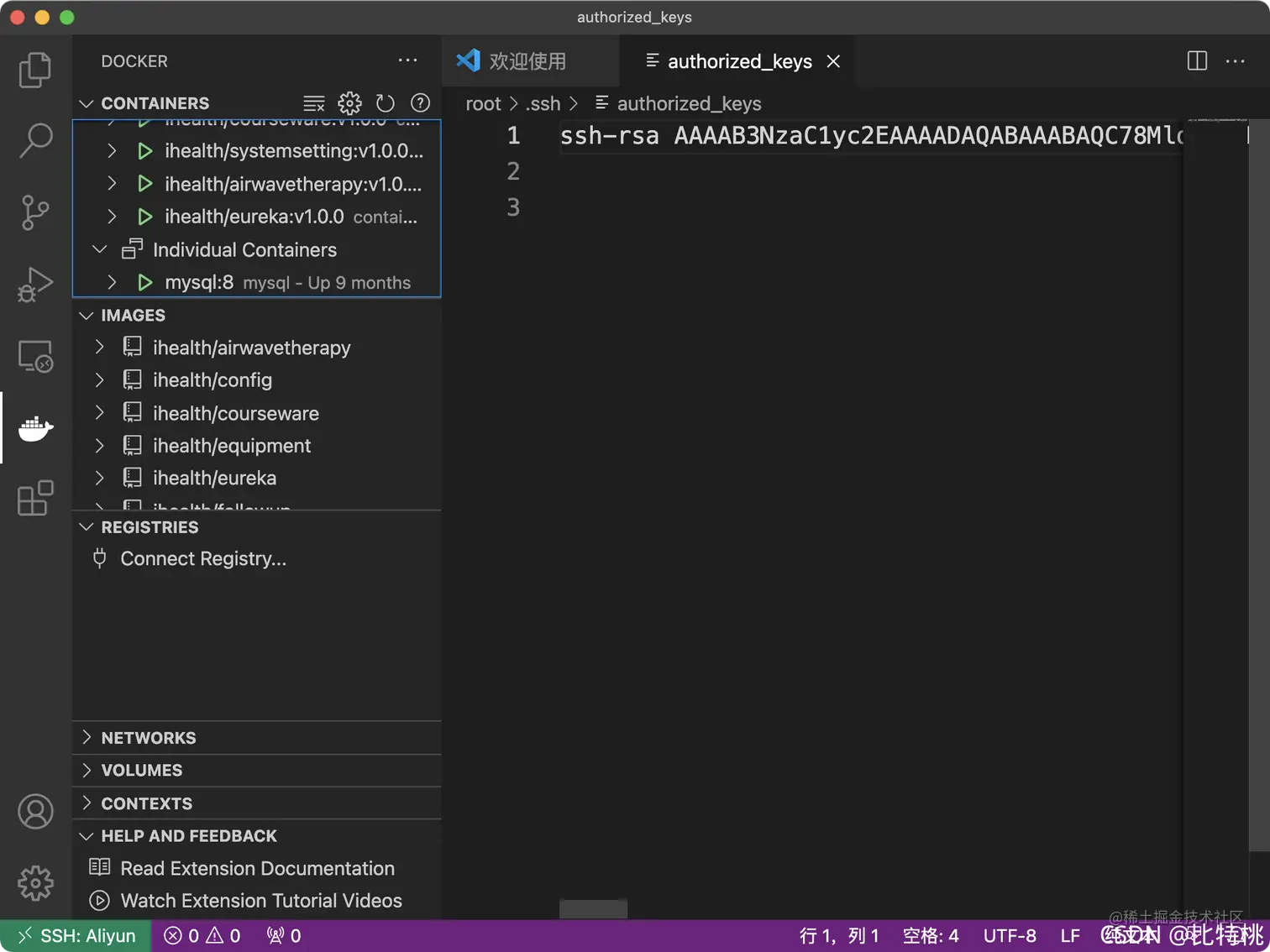Expand the NETWORKS section
Image resolution: width=1270 pixels, height=952 pixels.
[86, 737]
